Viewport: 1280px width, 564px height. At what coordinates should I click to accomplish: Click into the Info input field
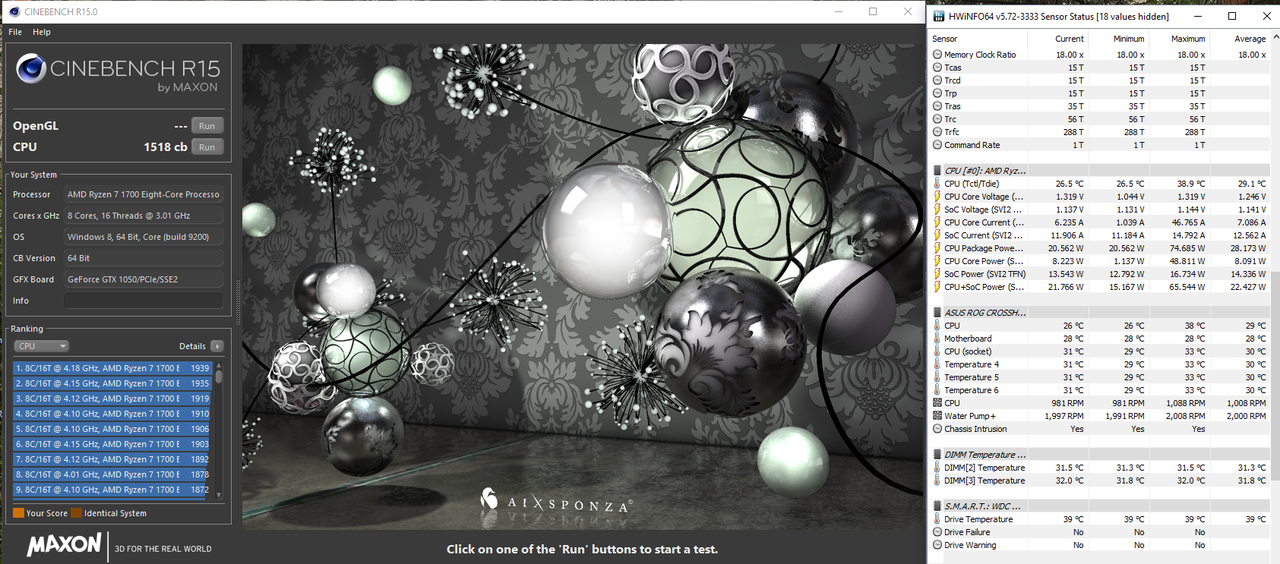click(x=143, y=300)
